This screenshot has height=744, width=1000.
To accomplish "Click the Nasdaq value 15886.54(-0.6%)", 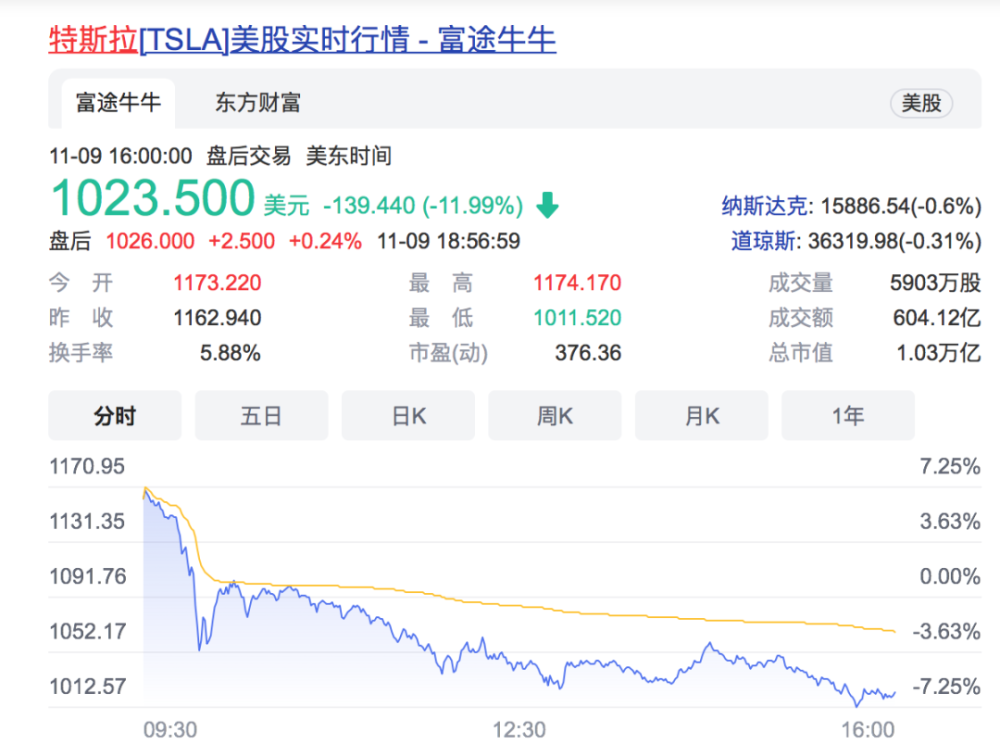I will click(901, 206).
